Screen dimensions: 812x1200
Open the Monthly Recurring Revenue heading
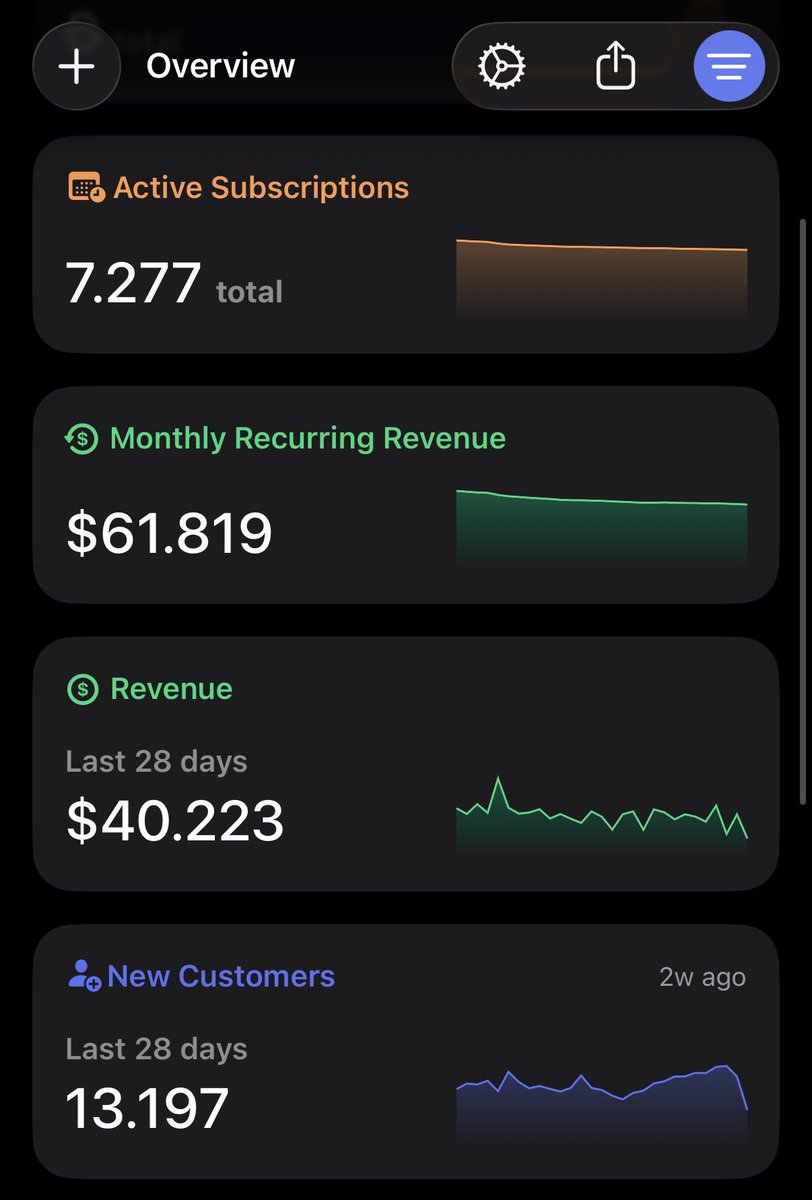coord(308,438)
